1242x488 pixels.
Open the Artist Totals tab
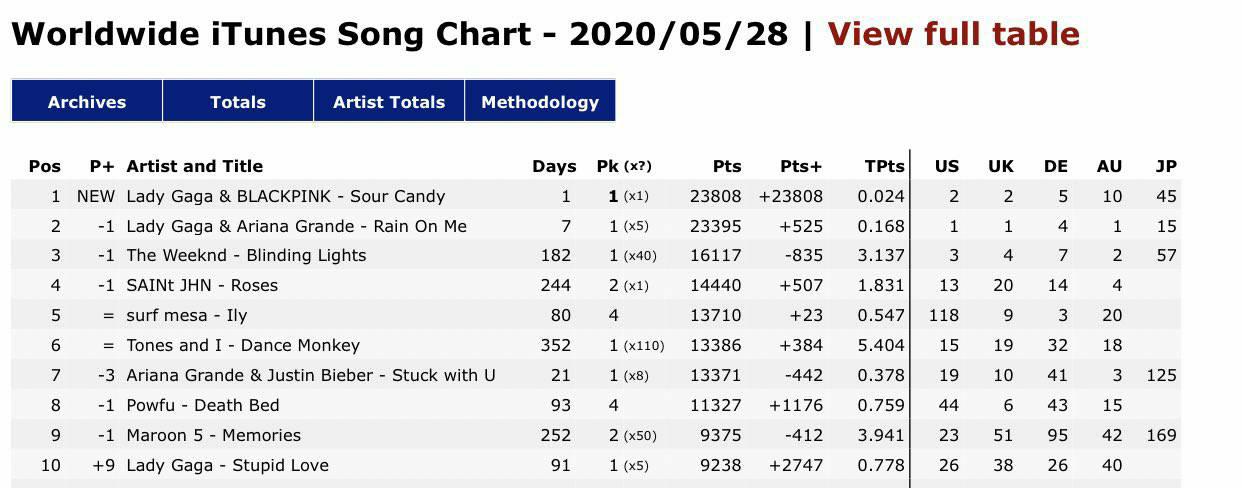389,101
